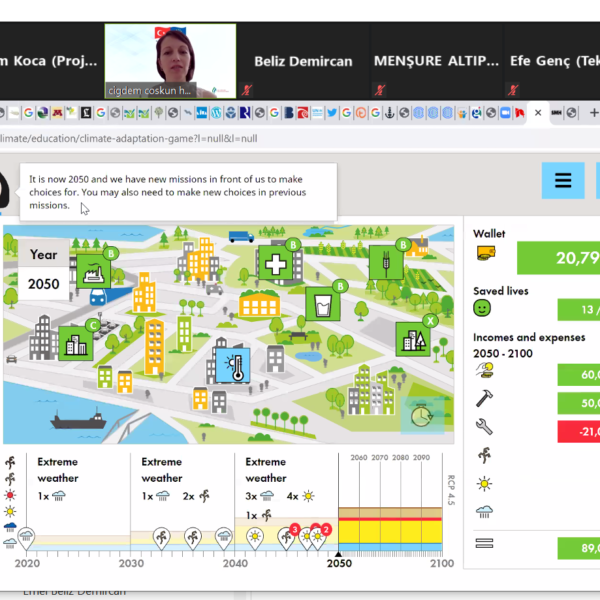This screenshot has height=600, width=600.
Task: Select the wheat agriculture mission icon
Action: (x=387, y=263)
